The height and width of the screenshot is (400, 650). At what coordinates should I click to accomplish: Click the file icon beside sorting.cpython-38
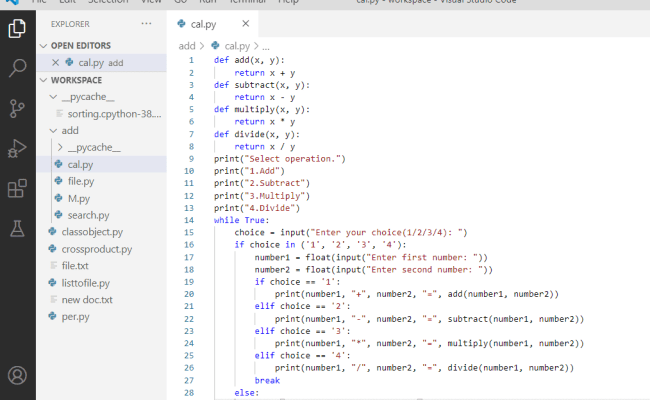59,114
